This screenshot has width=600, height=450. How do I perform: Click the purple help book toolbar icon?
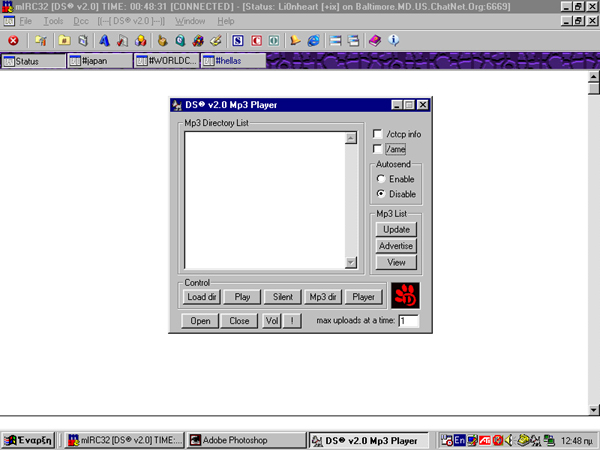[375, 41]
